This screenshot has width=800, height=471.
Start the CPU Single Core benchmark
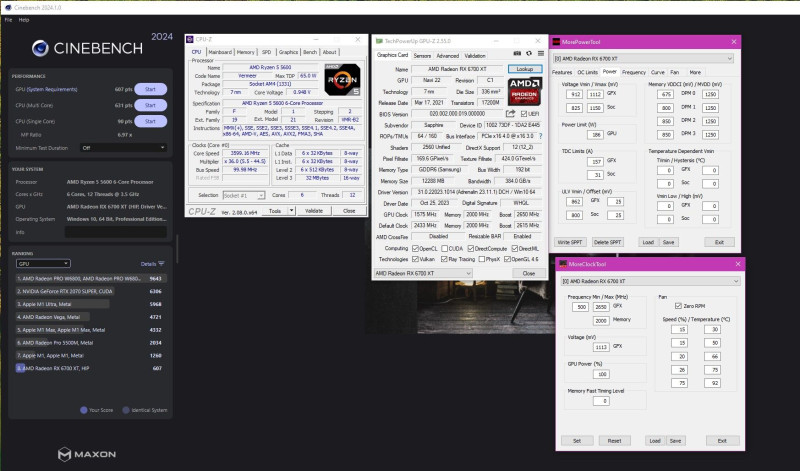[151, 121]
